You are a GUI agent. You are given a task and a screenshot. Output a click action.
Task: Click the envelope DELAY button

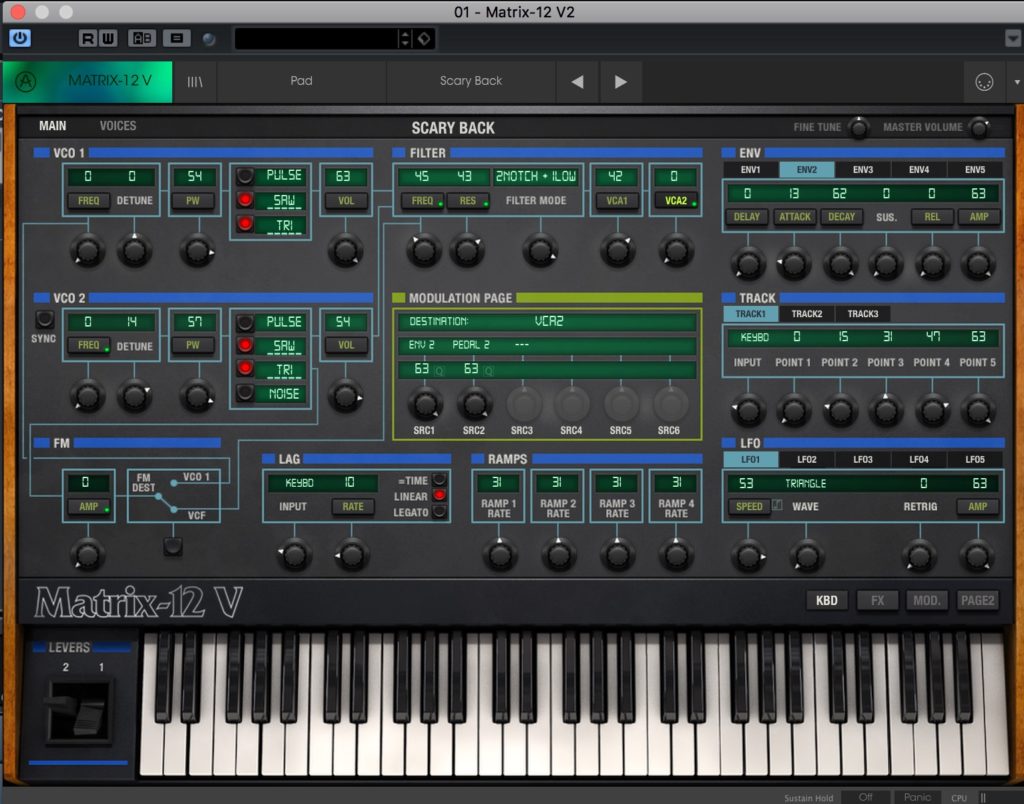pyautogui.click(x=746, y=217)
